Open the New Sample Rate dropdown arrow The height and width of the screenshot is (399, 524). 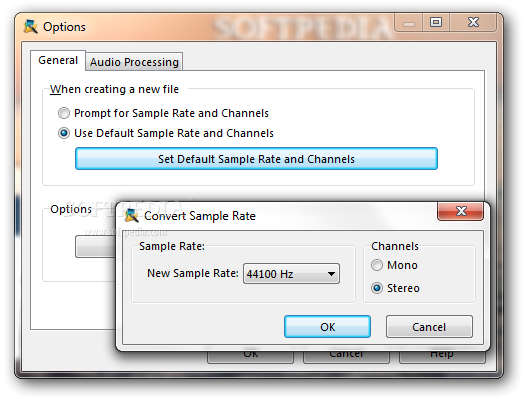pyautogui.click(x=331, y=274)
